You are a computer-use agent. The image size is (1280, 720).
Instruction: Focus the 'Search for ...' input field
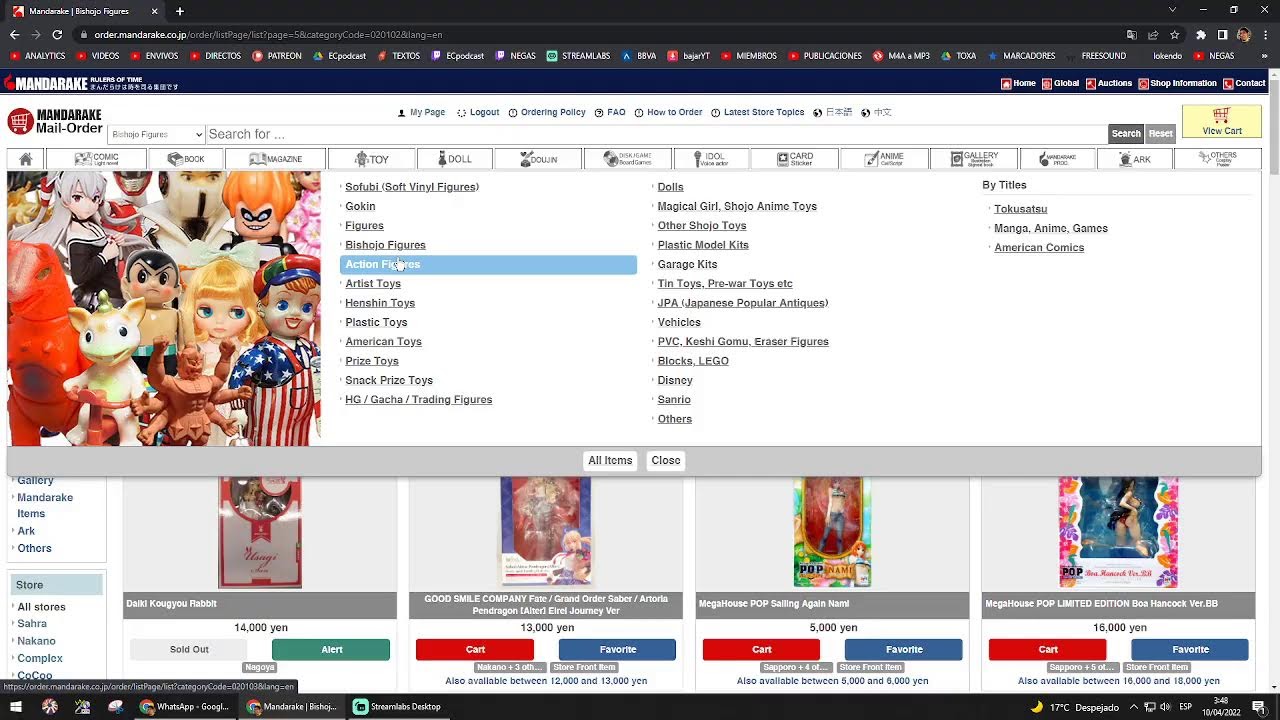656,134
